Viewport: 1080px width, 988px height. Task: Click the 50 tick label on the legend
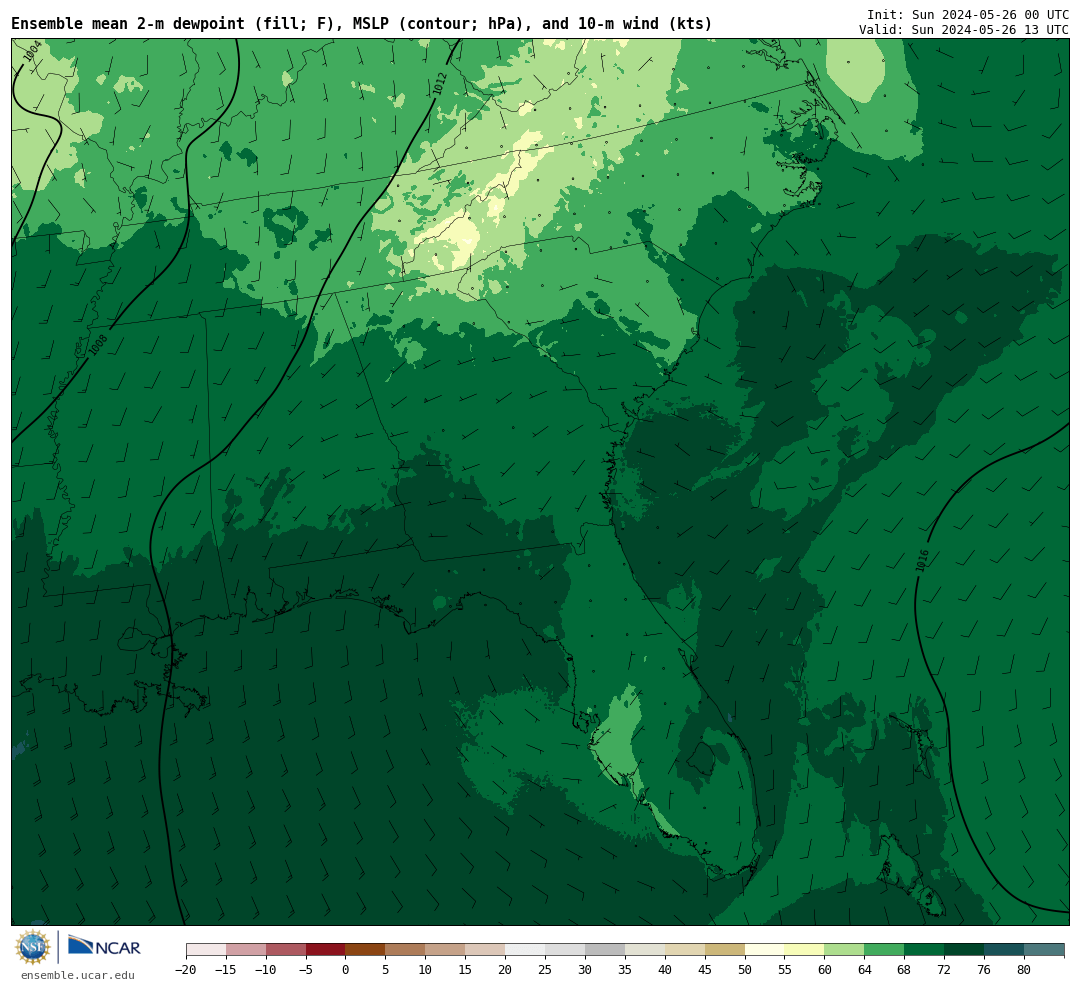pyautogui.click(x=745, y=969)
